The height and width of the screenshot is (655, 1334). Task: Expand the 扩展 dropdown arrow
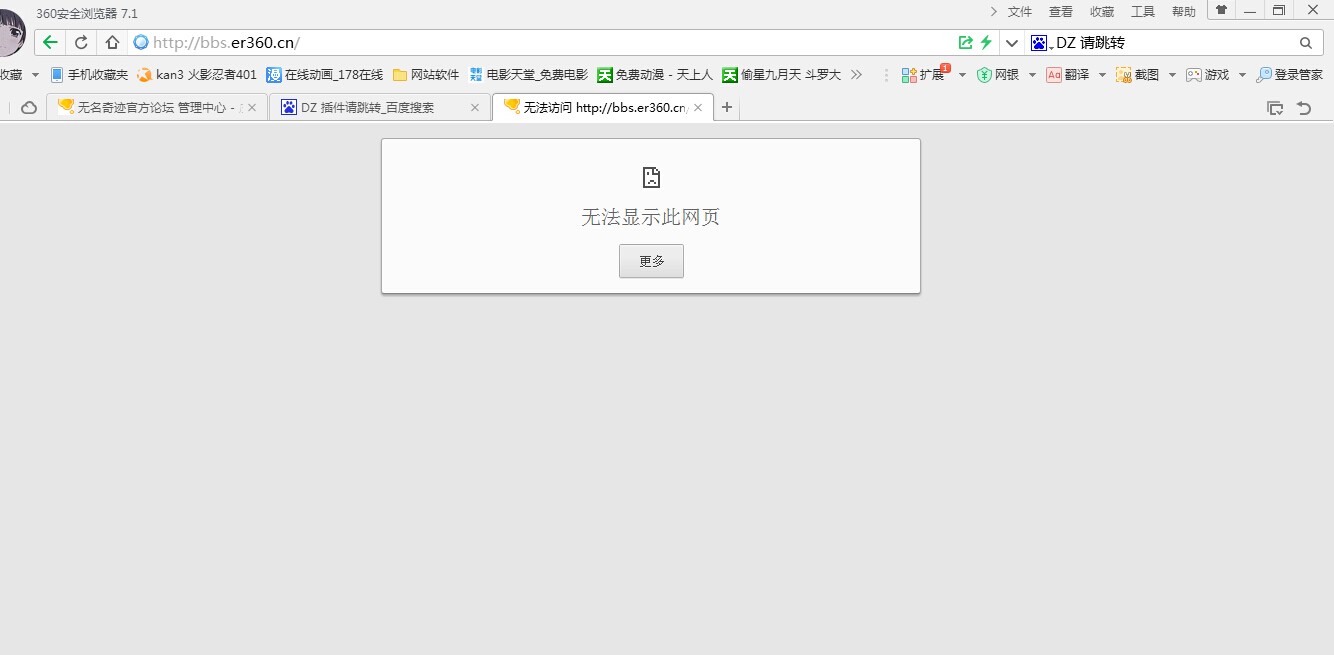[x=962, y=75]
